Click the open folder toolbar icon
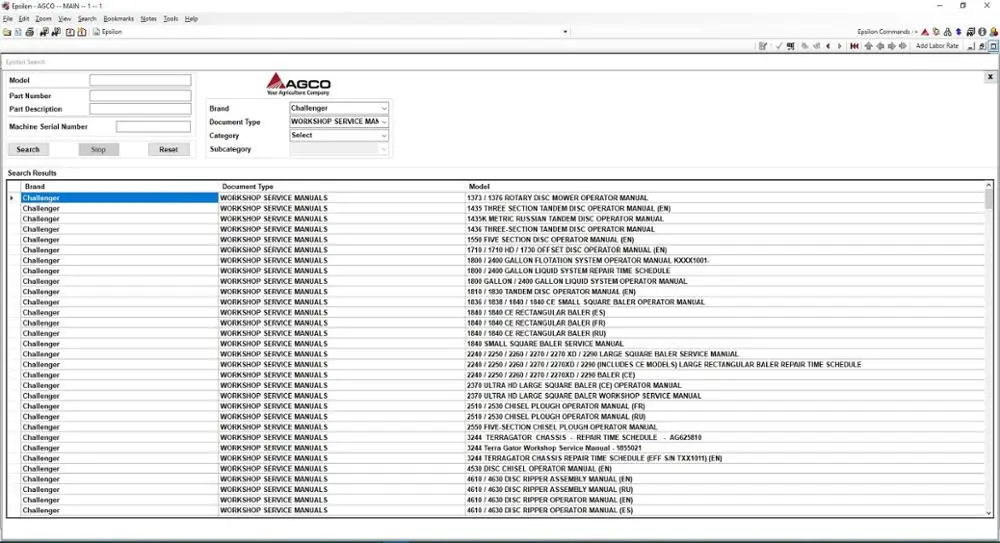This screenshot has width=1000, height=543. [6, 32]
